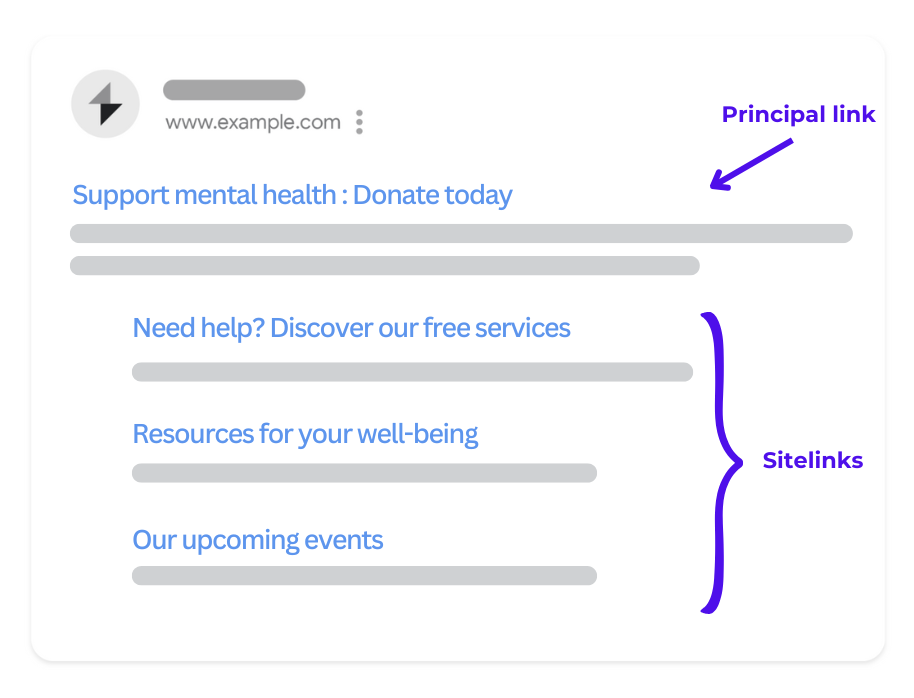
Task: Click the www.example.com URL text
Action: tap(253, 122)
